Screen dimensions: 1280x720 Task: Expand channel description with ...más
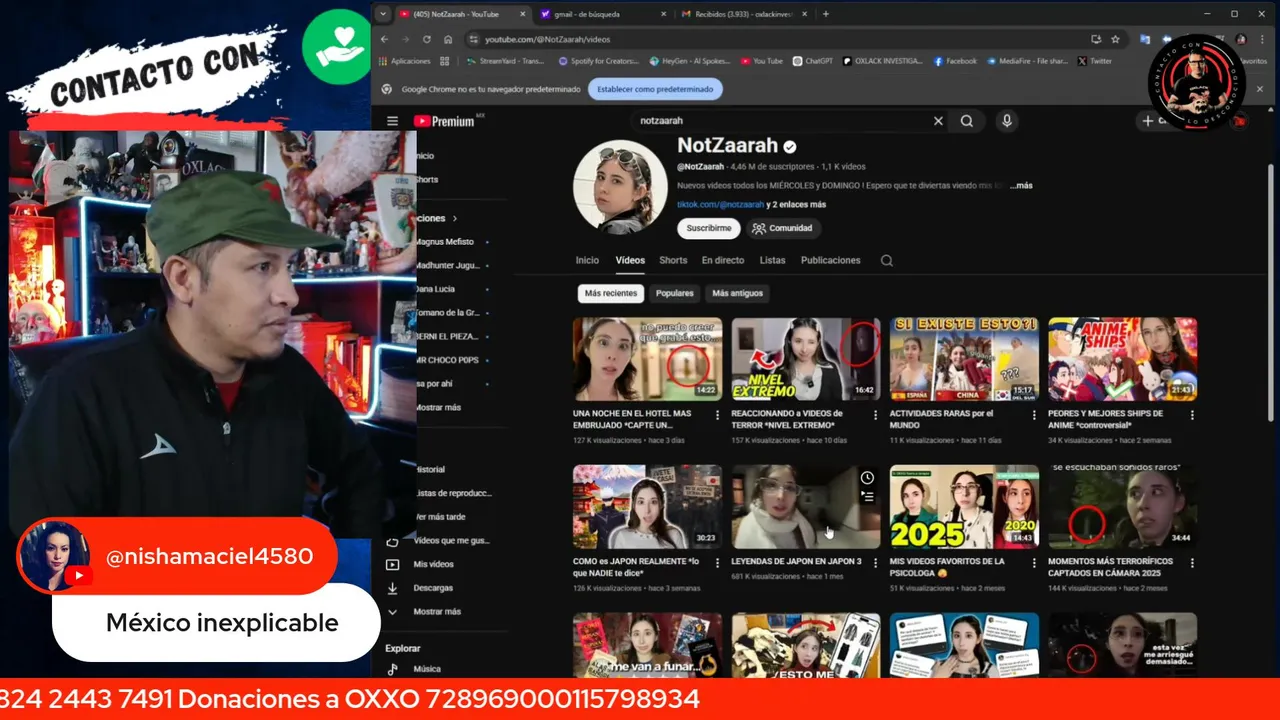[1021, 186]
